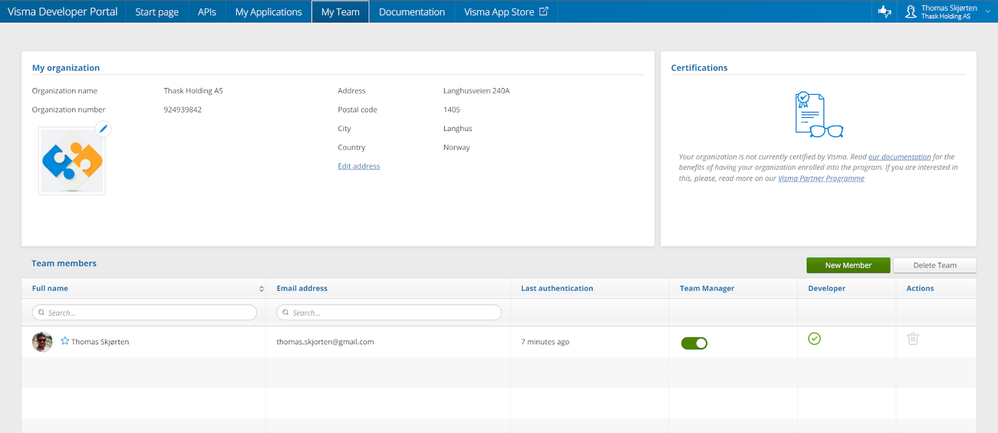Viewport: 998px width, 433px height.
Task: Open Visma App Store external link
Action: click(x=506, y=12)
